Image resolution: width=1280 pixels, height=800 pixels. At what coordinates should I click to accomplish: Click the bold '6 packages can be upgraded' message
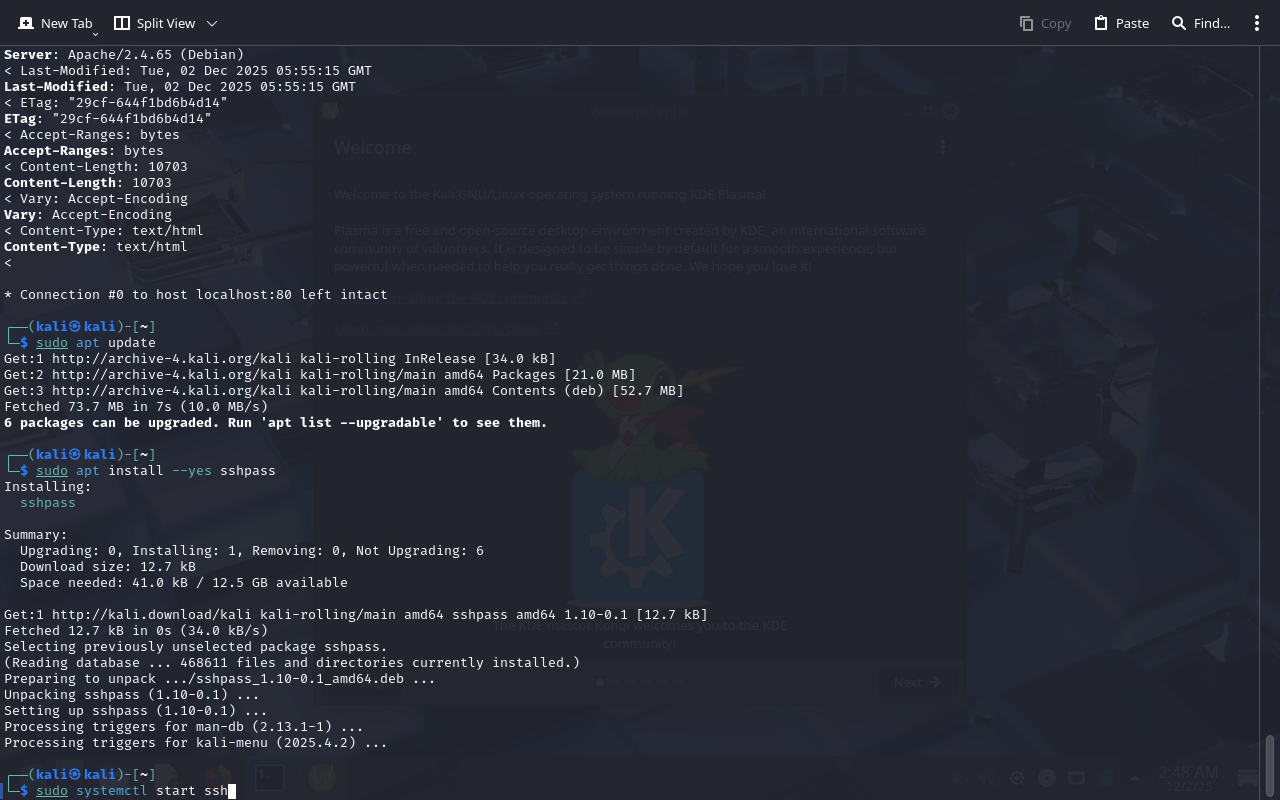click(275, 423)
